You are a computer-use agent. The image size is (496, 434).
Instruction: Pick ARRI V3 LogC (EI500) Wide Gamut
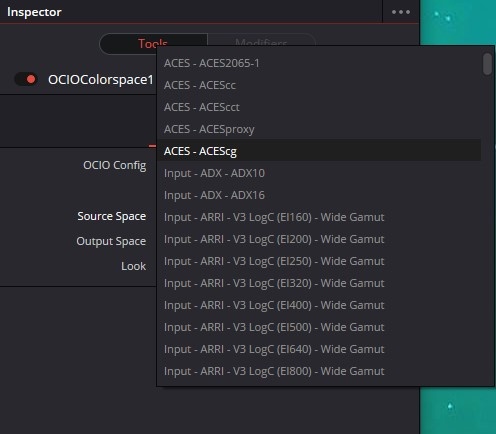[x=319, y=327]
